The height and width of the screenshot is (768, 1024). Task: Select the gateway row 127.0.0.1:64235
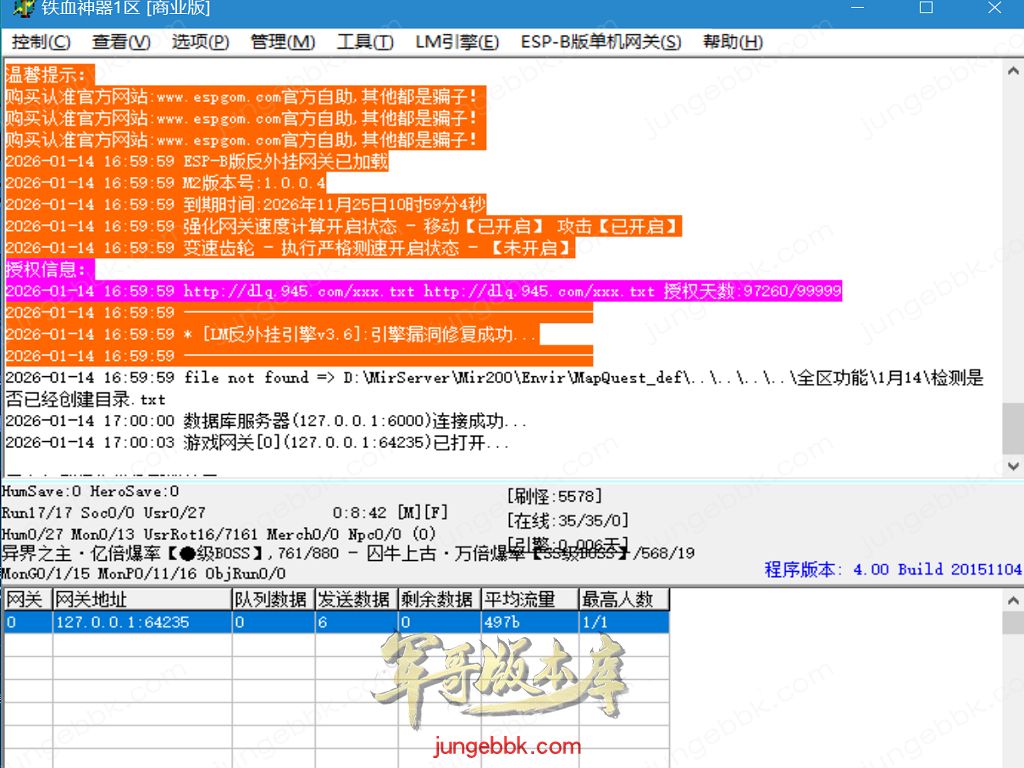[140, 622]
